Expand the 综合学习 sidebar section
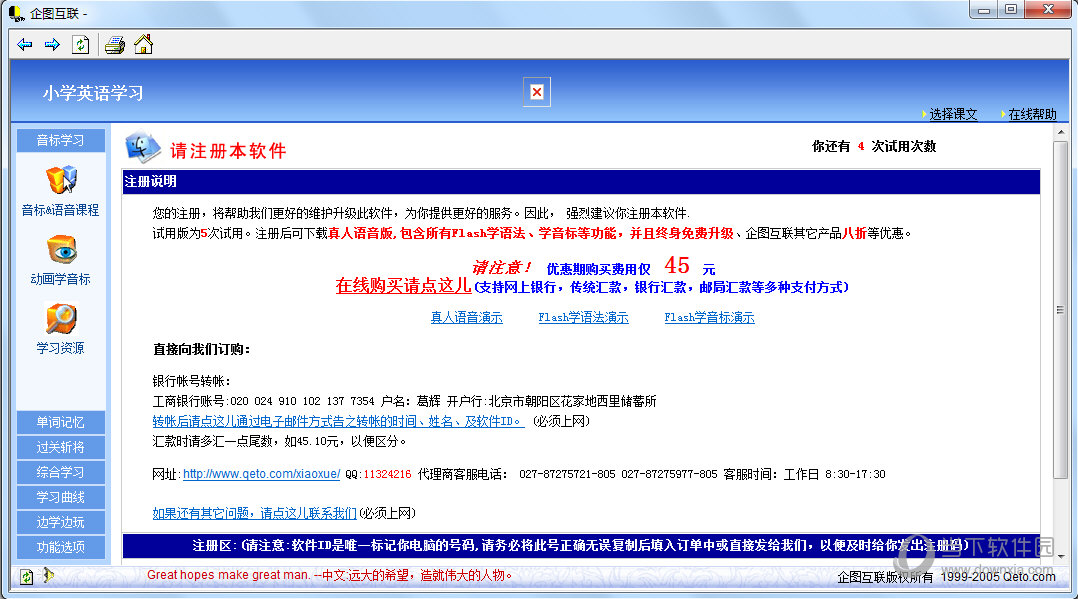The image size is (1078, 599). pos(61,472)
